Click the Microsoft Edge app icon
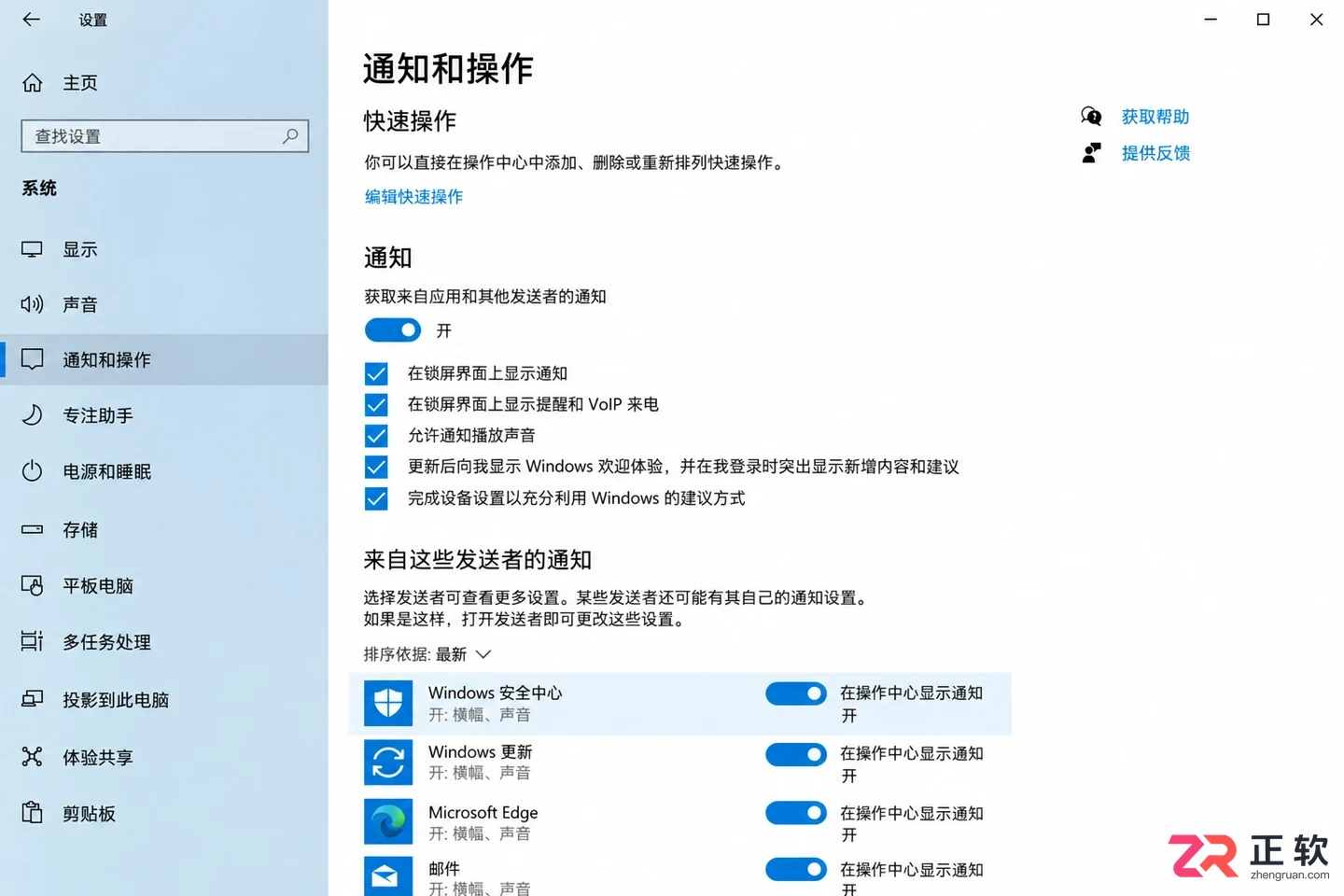This screenshot has width=1344, height=896. click(388, 821)
